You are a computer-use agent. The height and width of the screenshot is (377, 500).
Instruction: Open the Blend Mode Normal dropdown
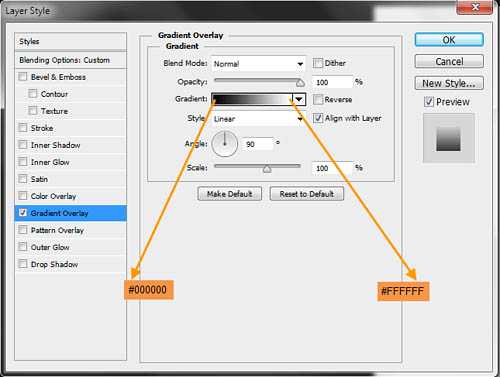(x=258, y=64)
